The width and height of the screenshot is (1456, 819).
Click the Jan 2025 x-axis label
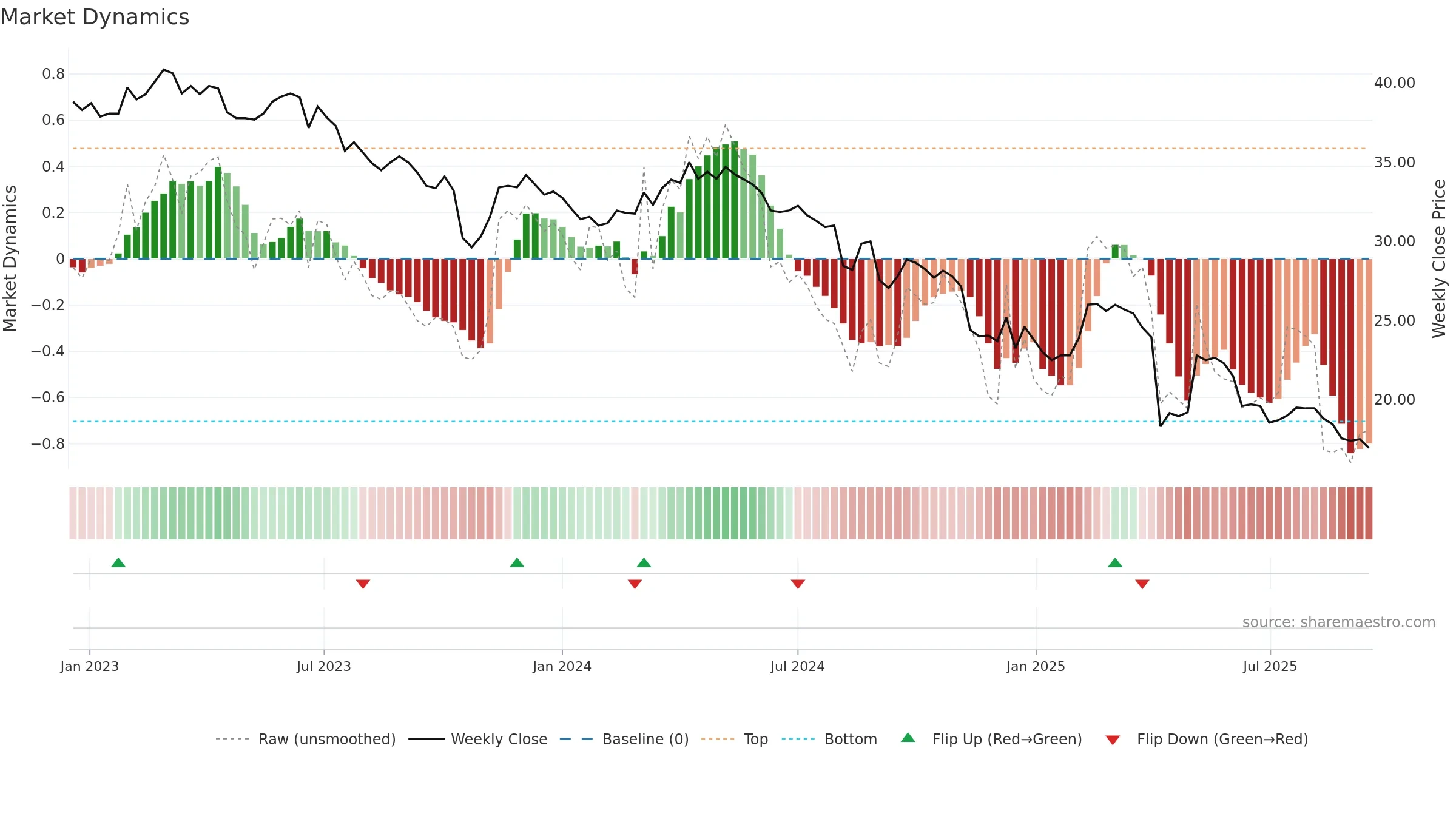point(1036,666)
